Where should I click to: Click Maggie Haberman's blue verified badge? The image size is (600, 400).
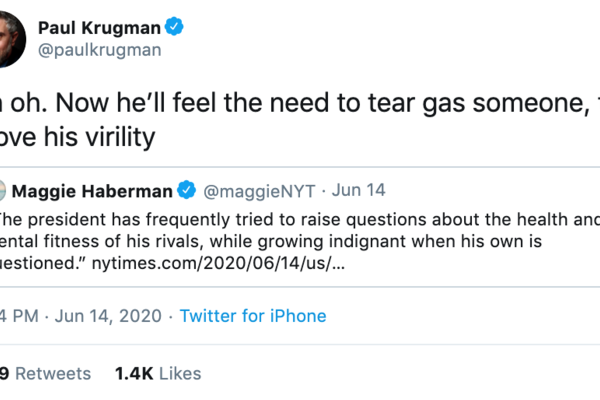[x=186, y=189]
